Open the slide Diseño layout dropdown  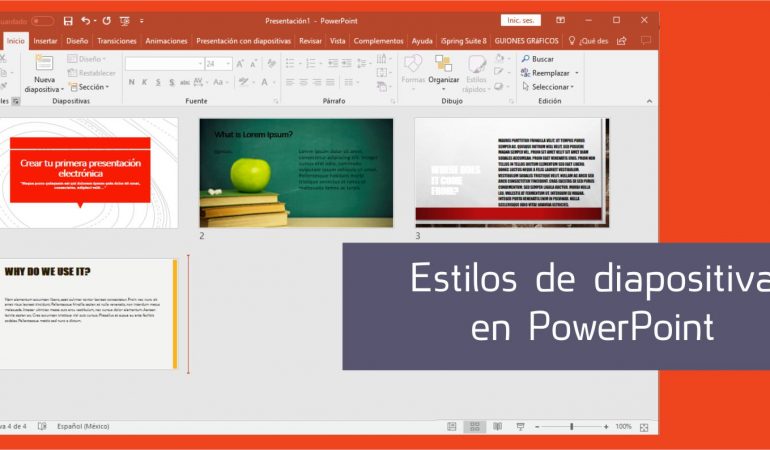click(x=87, y=59)
